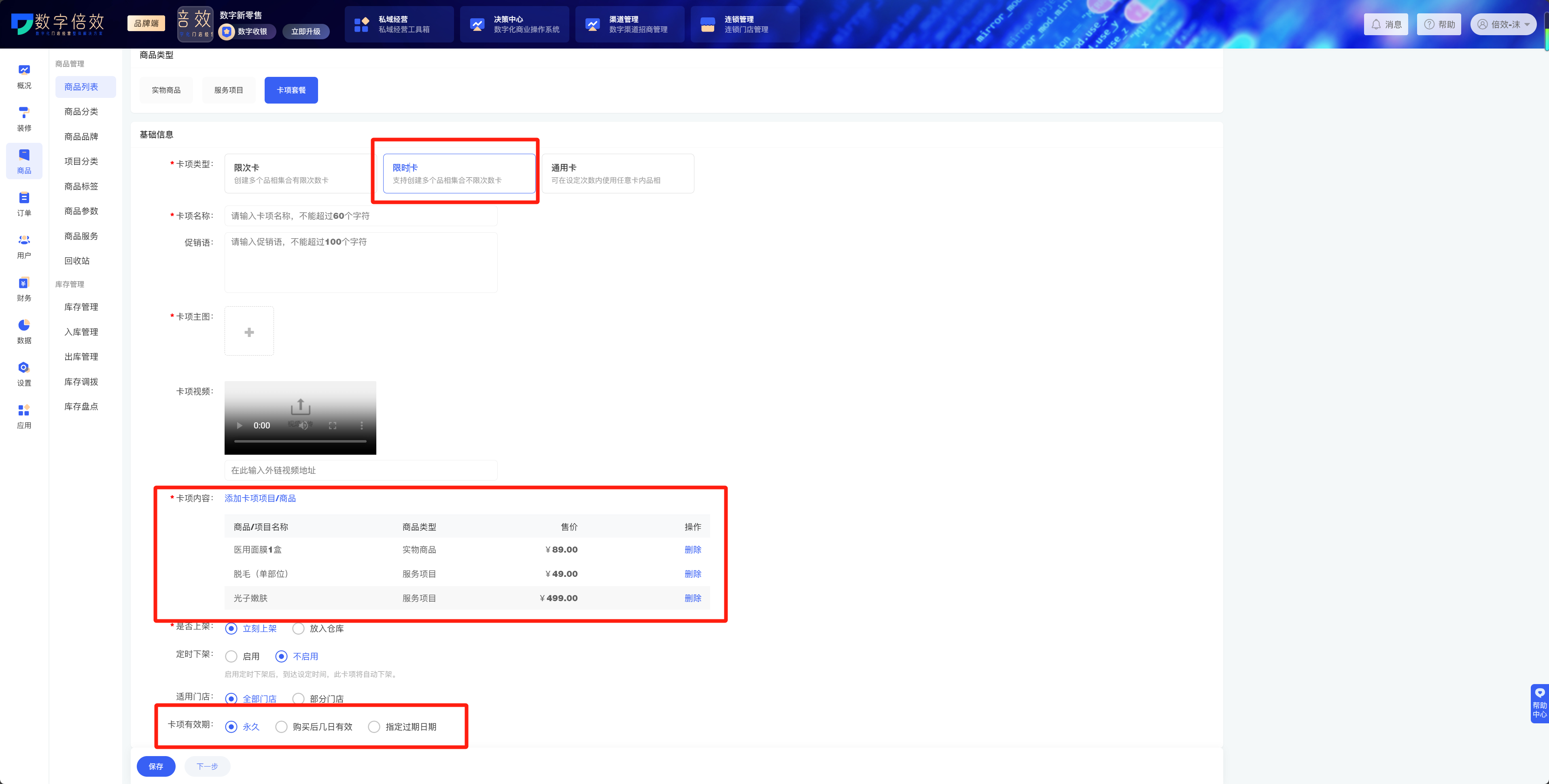Open 商品分类 in sidebar menu
The height and width of the screenshot is (784, 1549).
pyautogui.click(x=81, y=112)
